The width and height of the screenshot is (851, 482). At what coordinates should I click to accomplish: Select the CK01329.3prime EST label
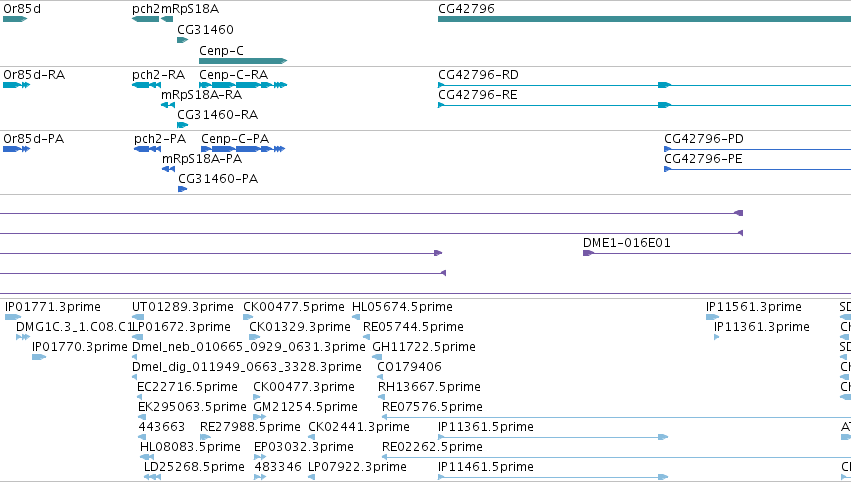pyautogui.click(x=300, y=327)
